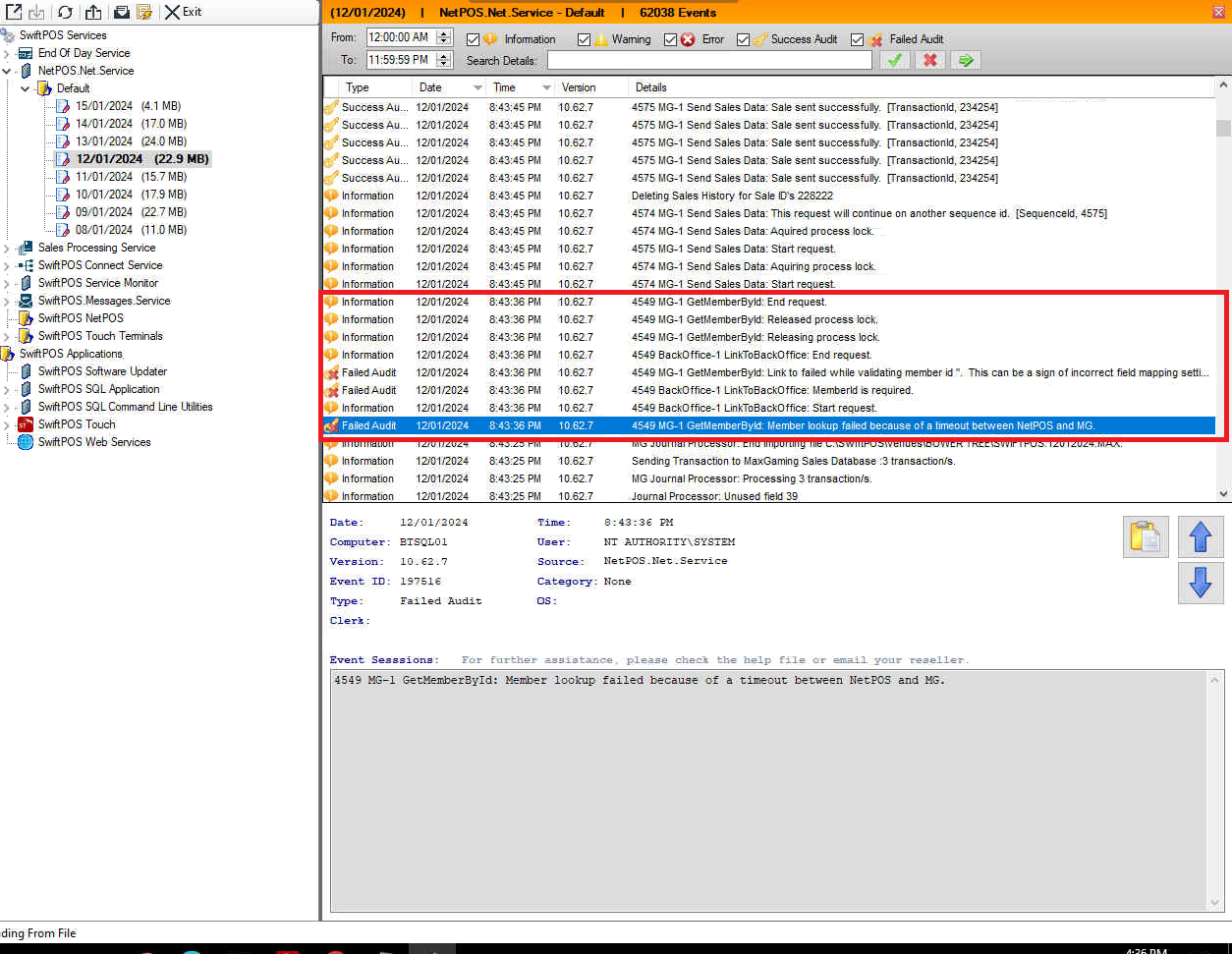Go to previous event with up arrow
Screen dimensions: 1232x954
point(1201,537)
